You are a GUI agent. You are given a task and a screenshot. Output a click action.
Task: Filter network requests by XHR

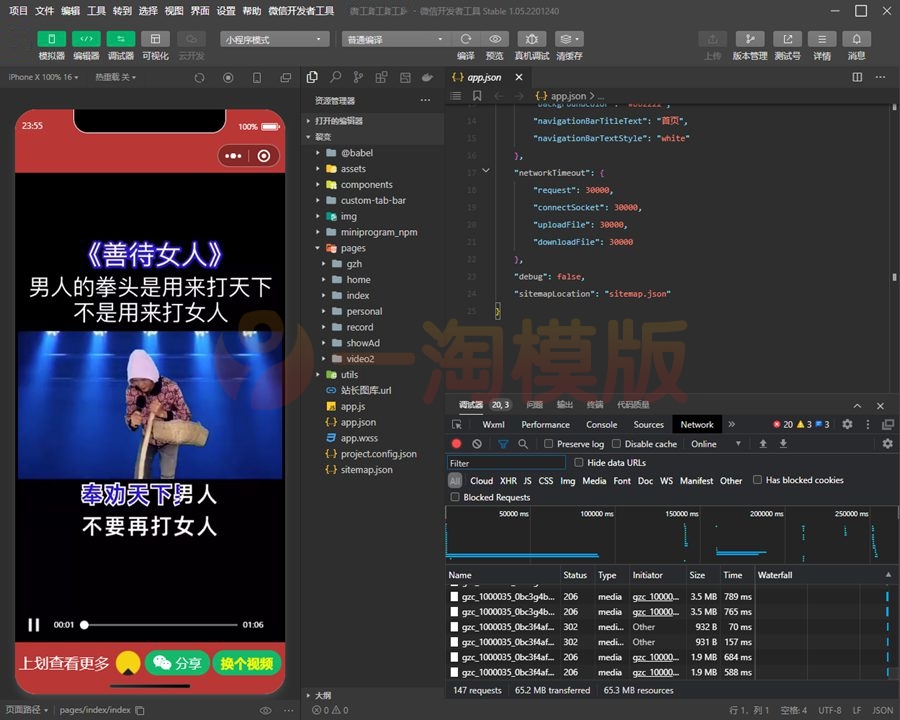pyautogui.click(x=508, y=481)
